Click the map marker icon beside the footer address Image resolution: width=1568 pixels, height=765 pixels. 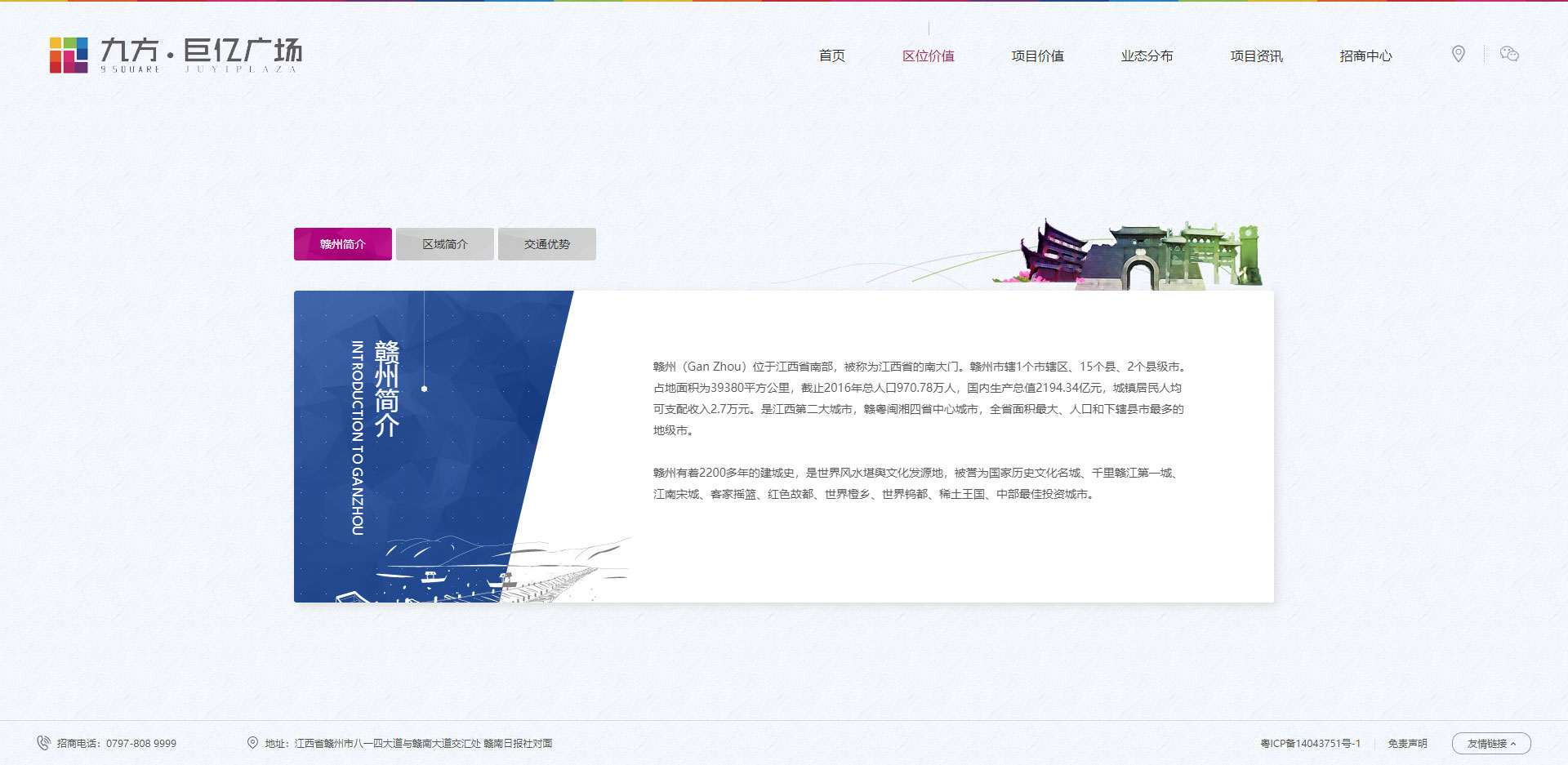252,743
